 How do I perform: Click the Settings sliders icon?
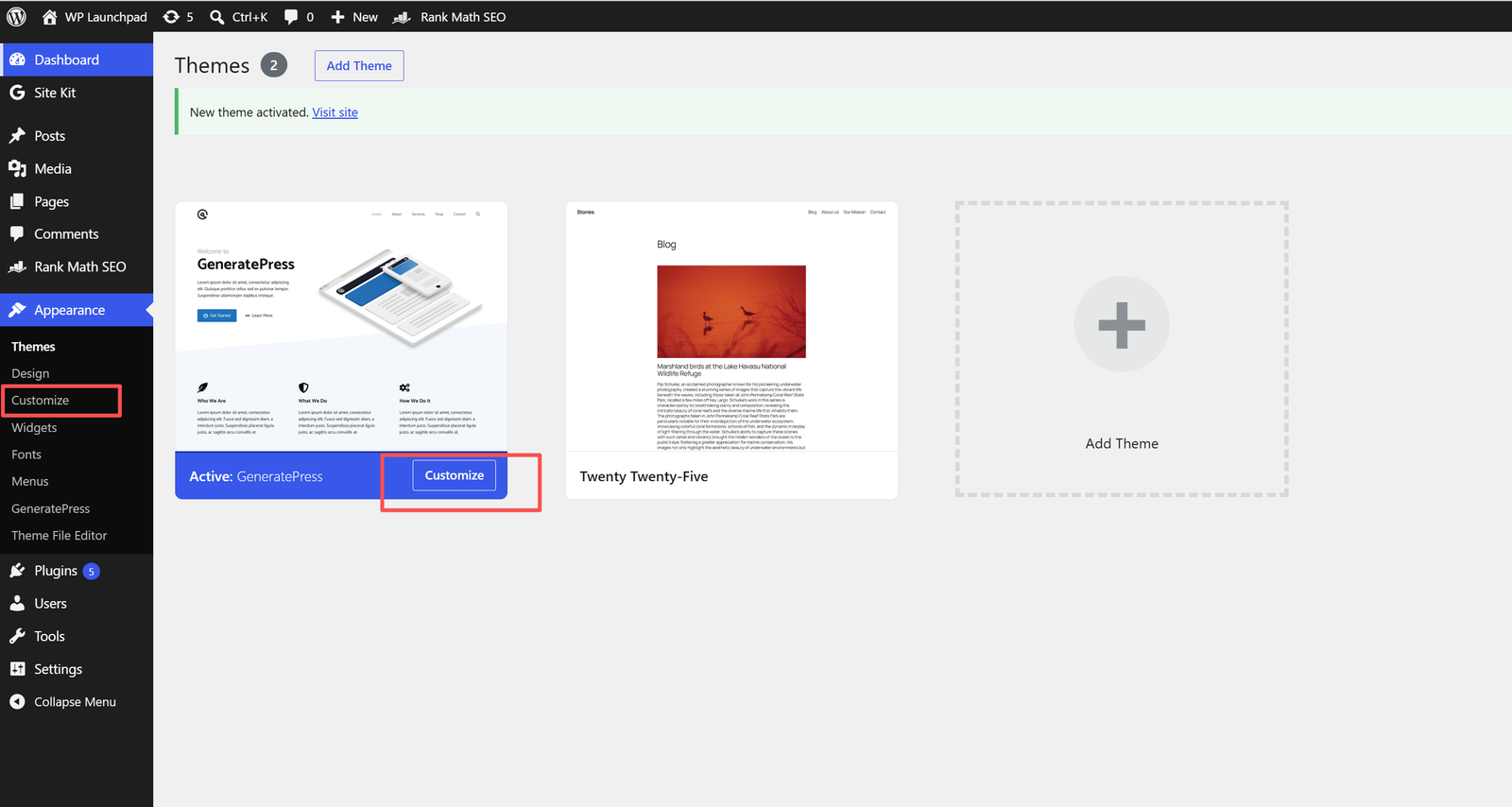17,669
